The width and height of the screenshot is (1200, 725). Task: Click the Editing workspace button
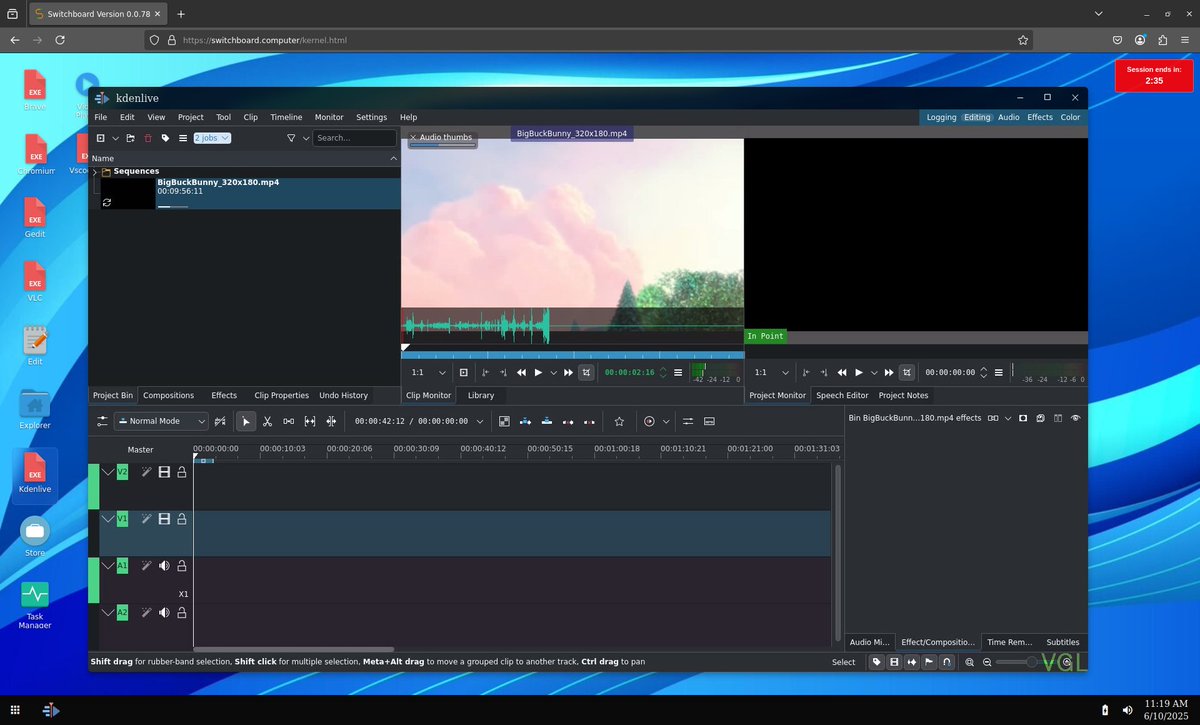(977, 117)
